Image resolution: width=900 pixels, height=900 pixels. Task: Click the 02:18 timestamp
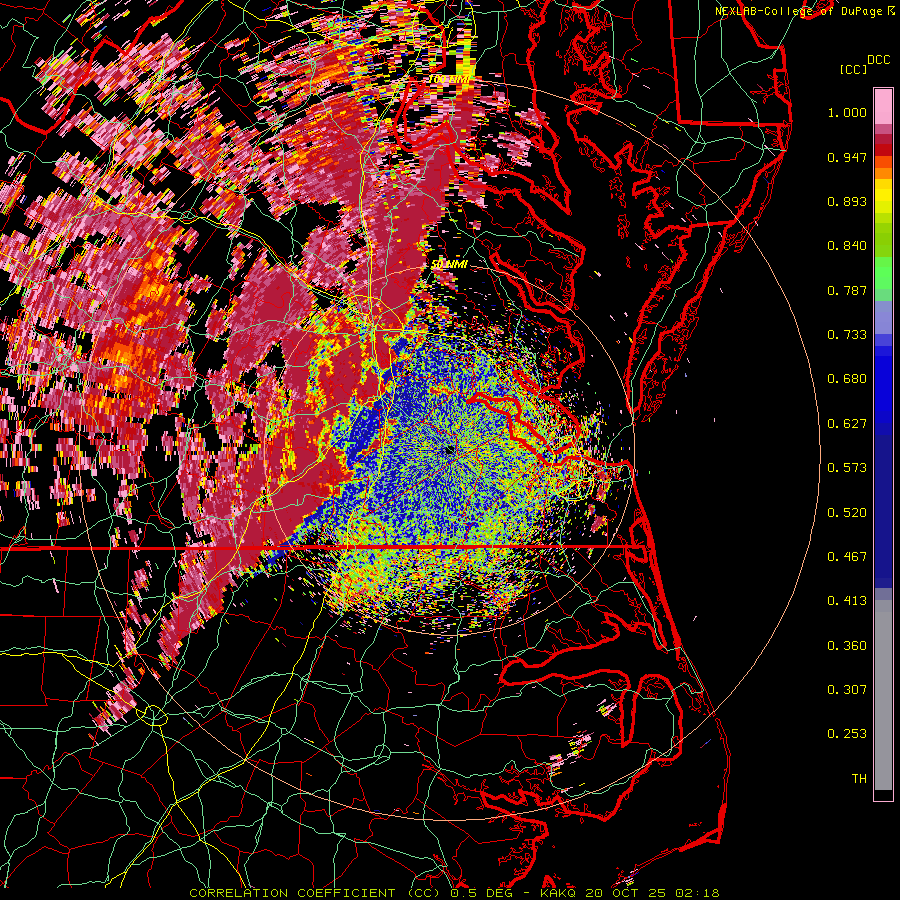[x=697, y=893]
